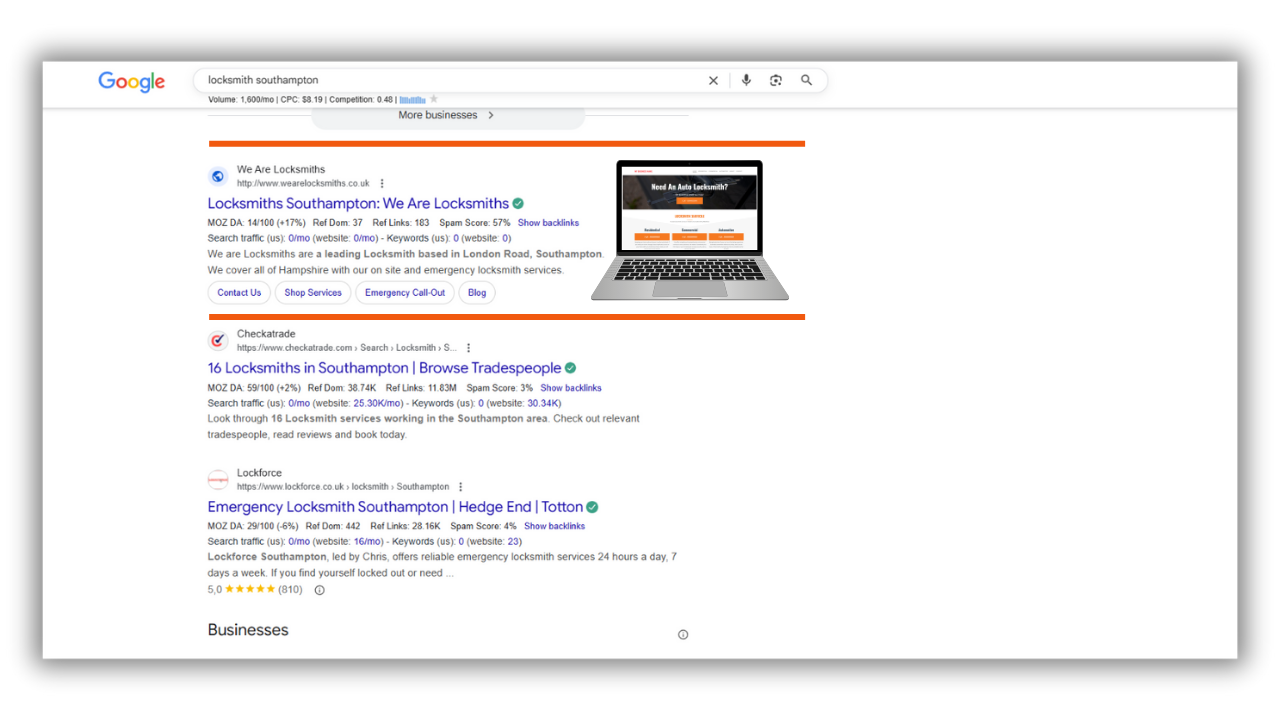This screenshot has height=720, width=1280.
Task: Expand More businesses button
Action: point(448,116)
